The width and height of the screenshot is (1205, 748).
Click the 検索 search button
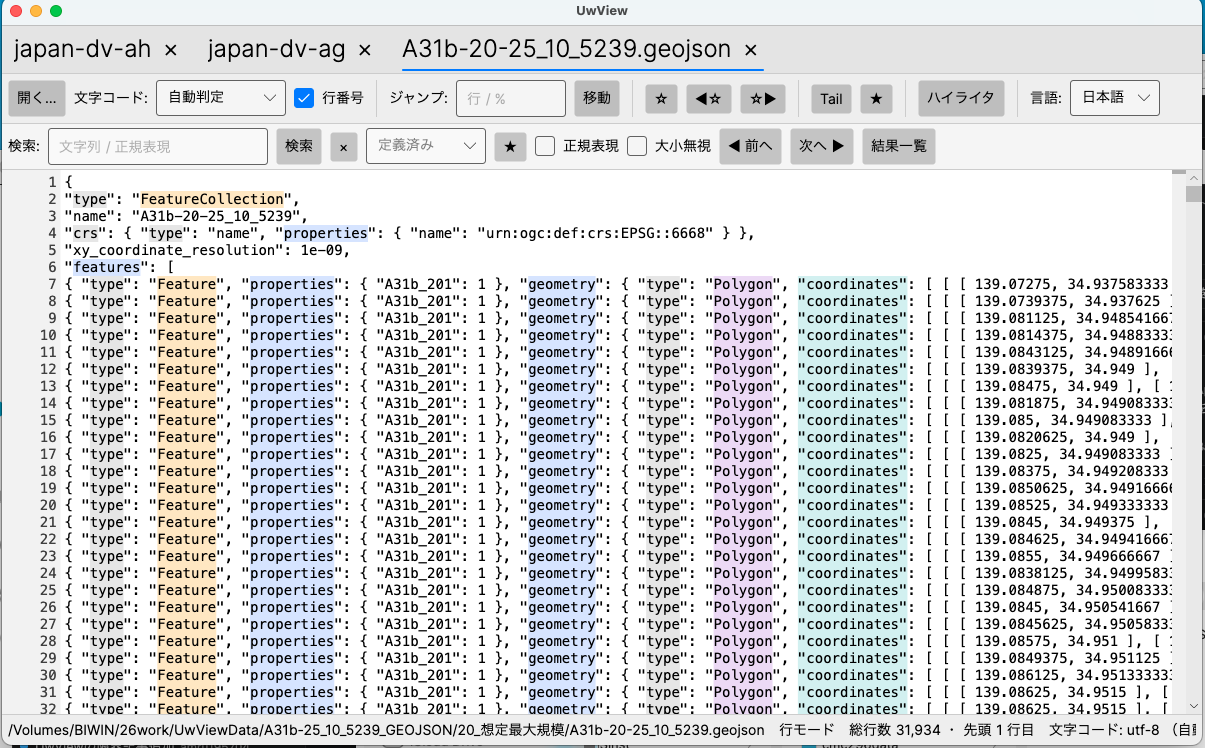point(299,146)
